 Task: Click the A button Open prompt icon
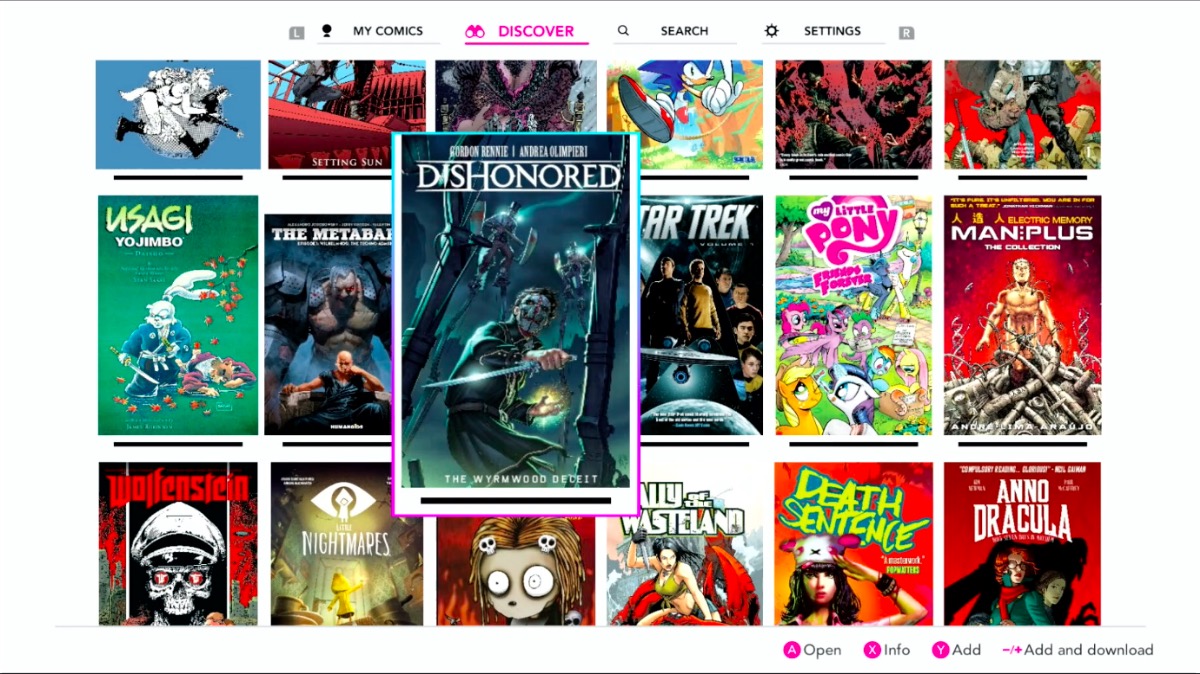[792, 650]
